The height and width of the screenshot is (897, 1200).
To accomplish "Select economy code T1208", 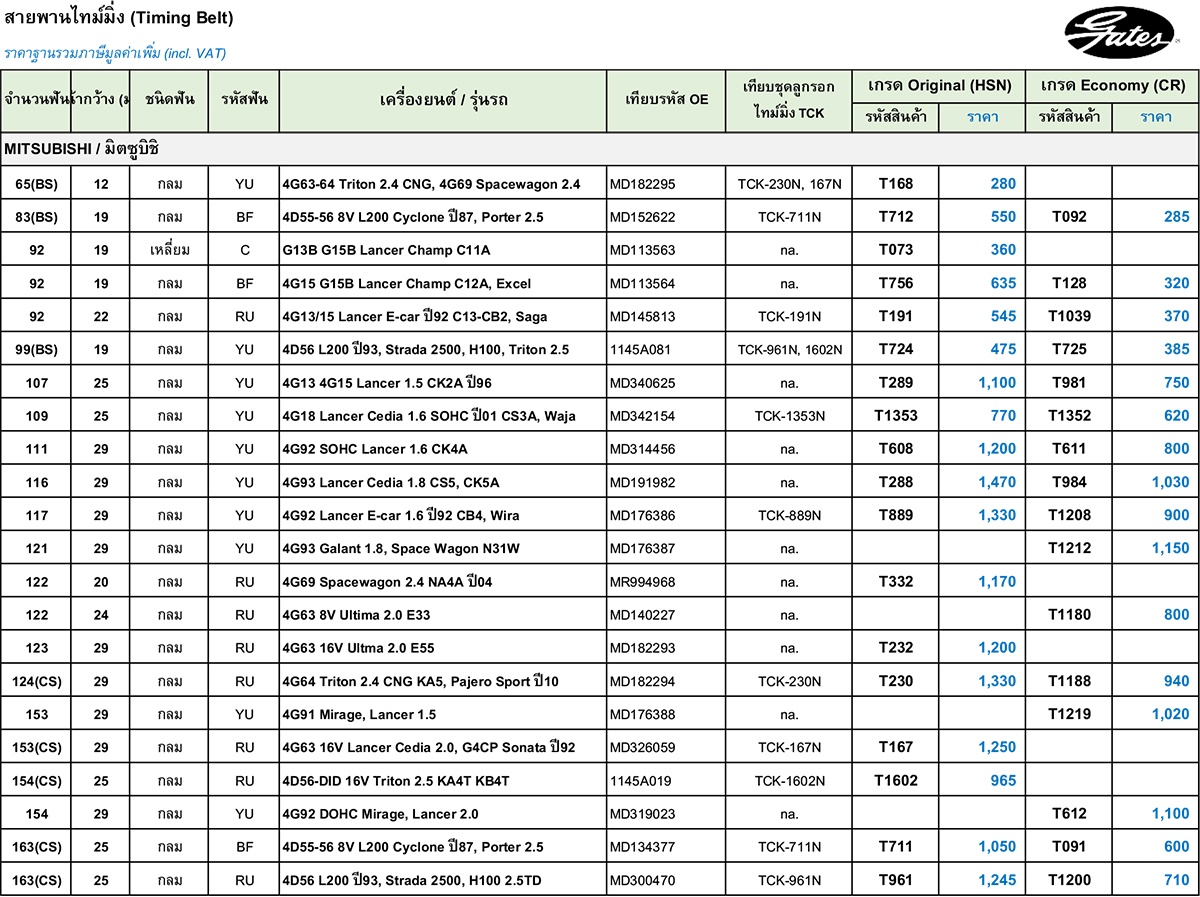I will pos(1069,515).
